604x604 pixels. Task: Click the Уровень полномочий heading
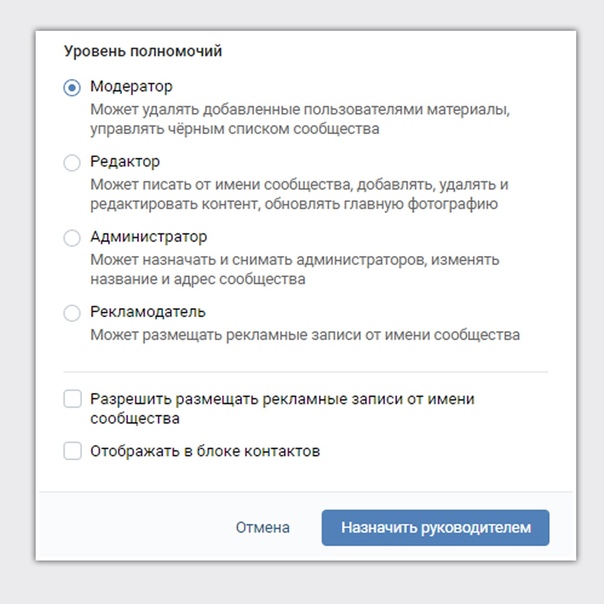coord(143,51)
